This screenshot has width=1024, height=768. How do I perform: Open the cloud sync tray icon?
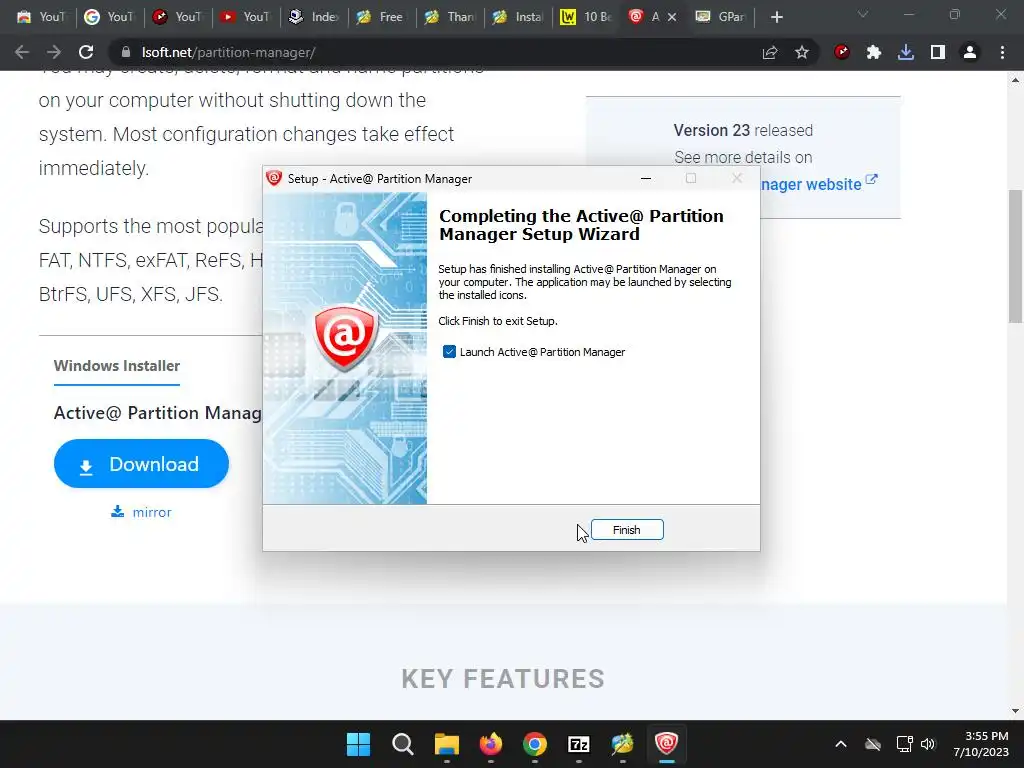[873, 744]
